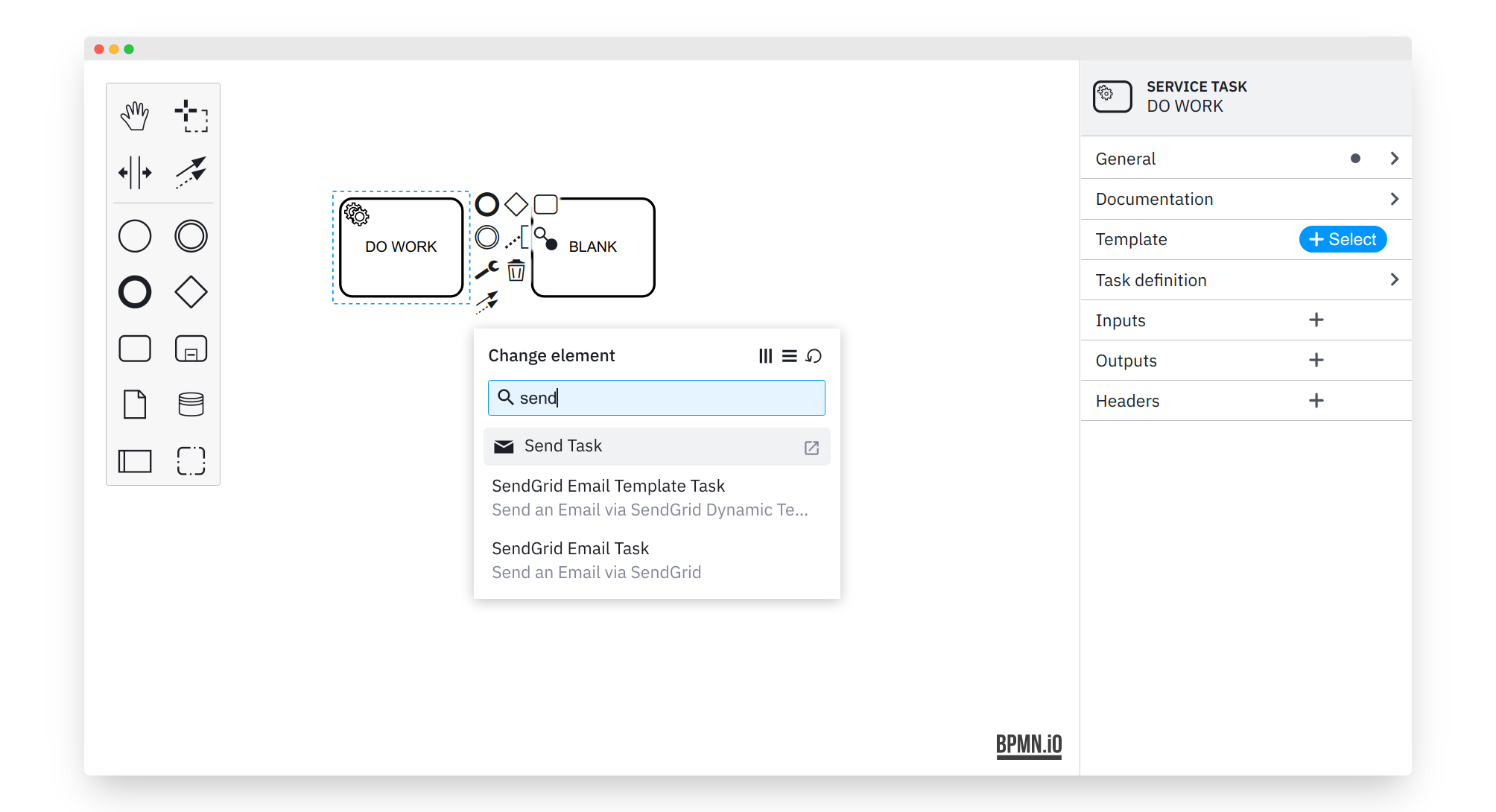Click the trash icon to delete element

tap(516, 270)
